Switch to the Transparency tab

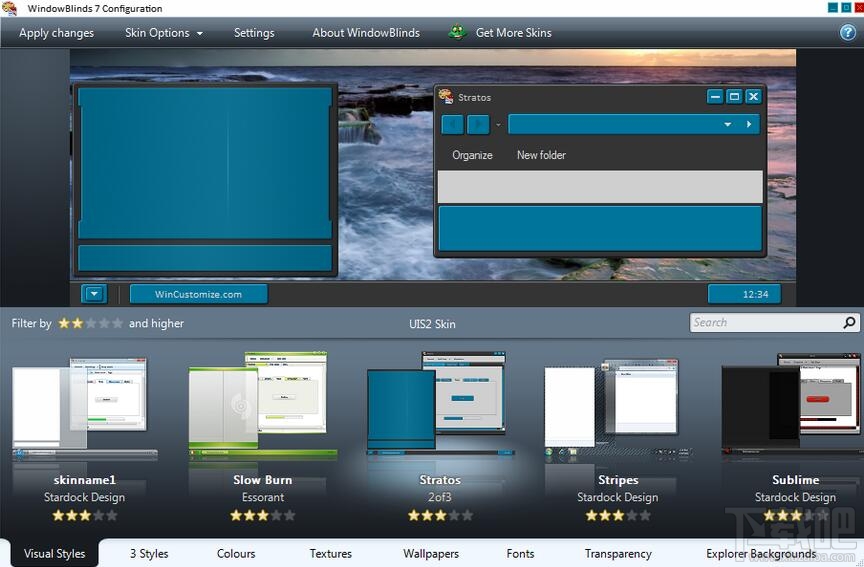(x=618, y=553)
